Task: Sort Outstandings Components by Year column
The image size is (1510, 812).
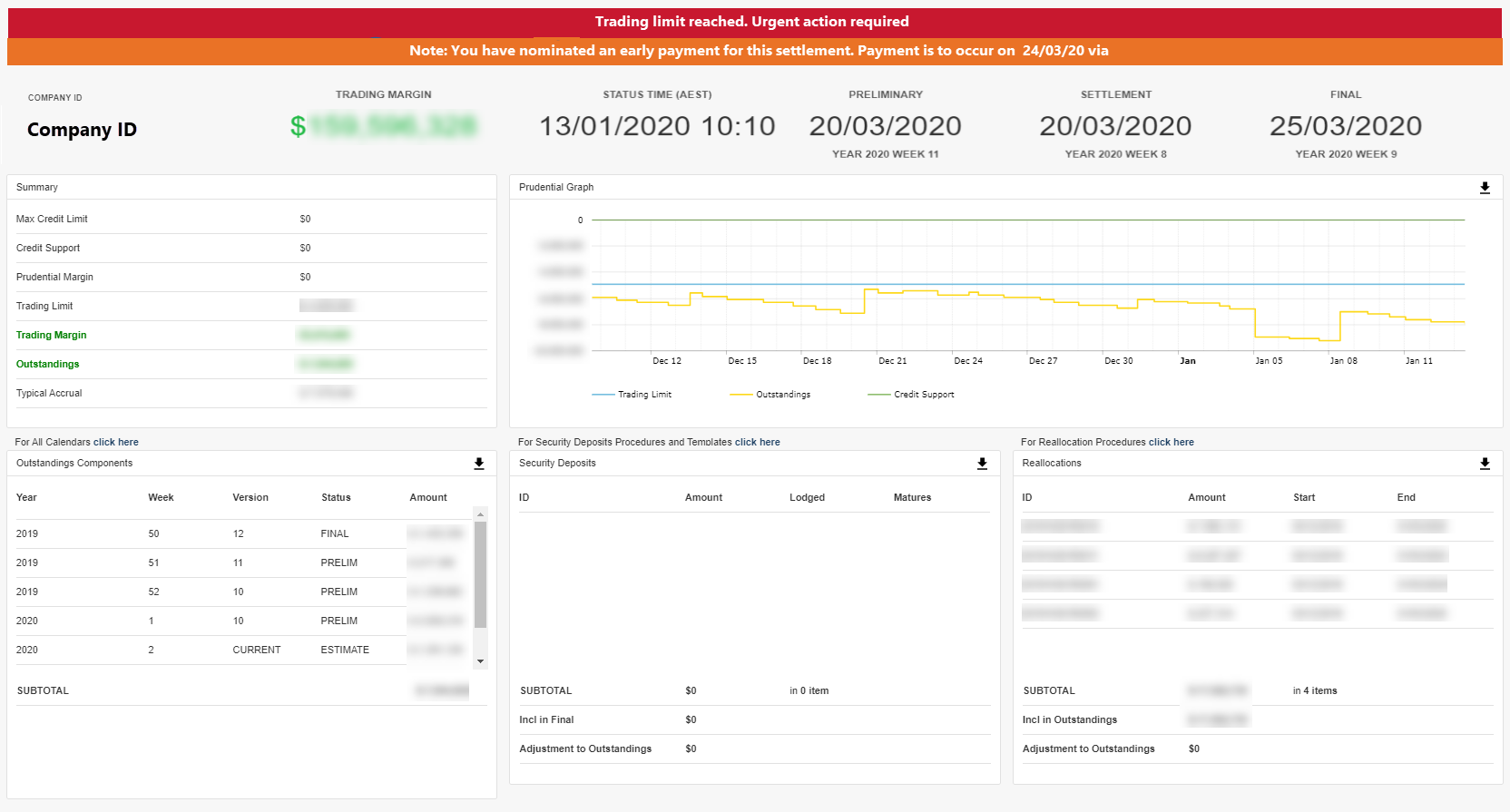Action: click(x=26, y=498)
